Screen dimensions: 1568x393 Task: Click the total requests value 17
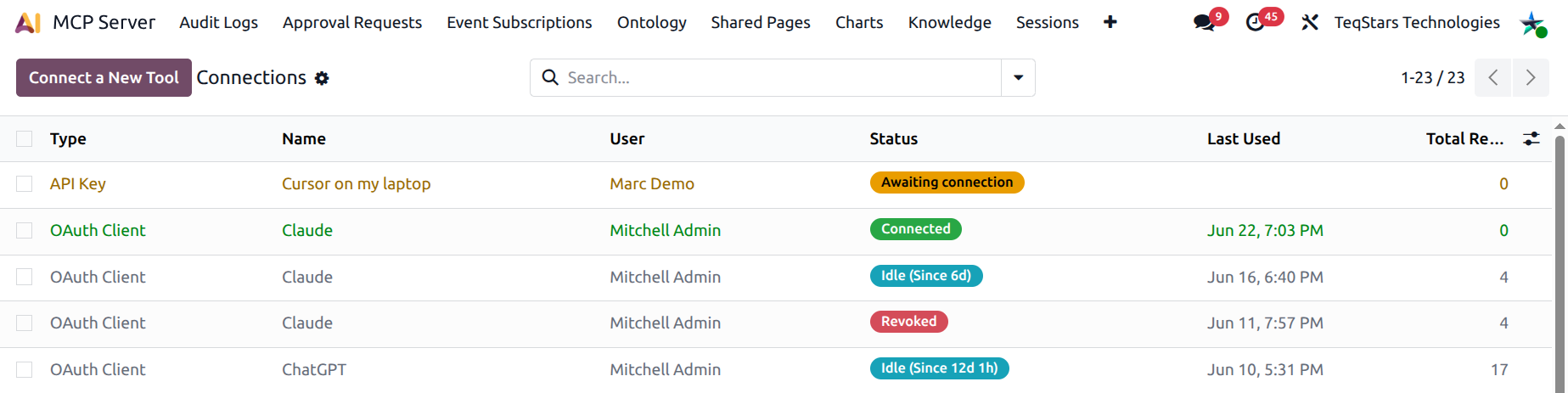tap(1499, 370)
